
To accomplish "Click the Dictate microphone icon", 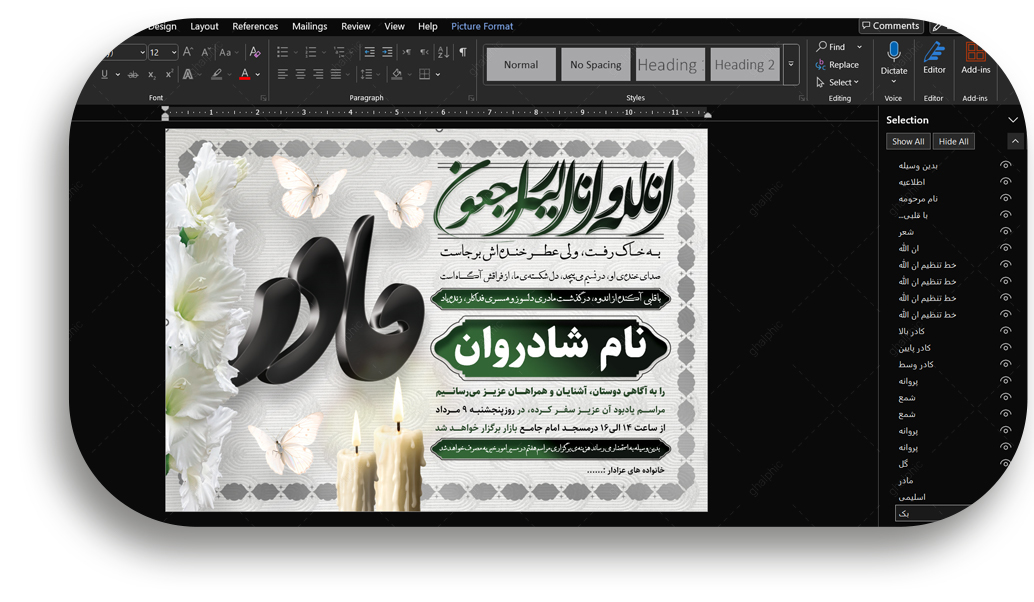I will click(893, 52).
